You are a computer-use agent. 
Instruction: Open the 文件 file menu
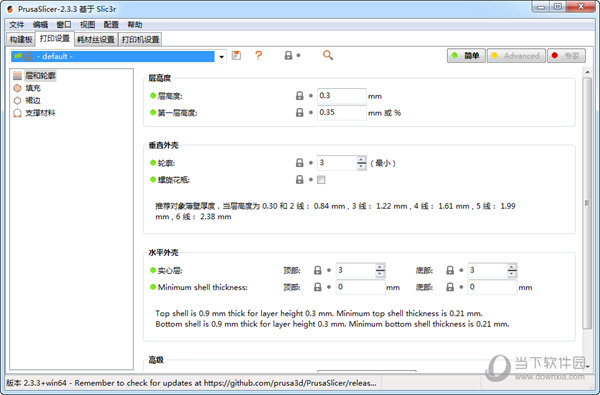pyautogui.click(x=16, y=24)
